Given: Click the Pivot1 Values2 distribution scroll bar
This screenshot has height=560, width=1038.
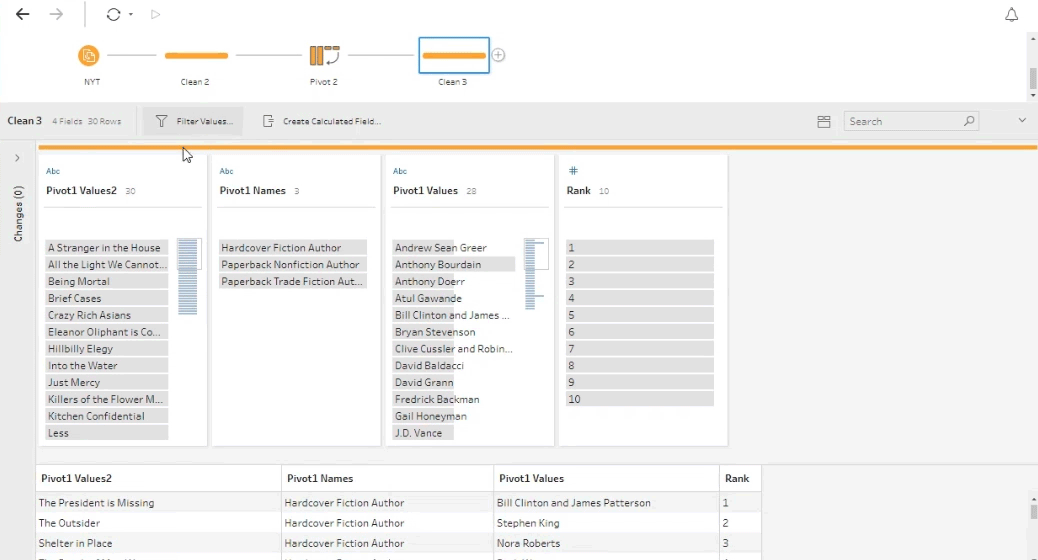Looking at the screenshot, I should 187,277.
